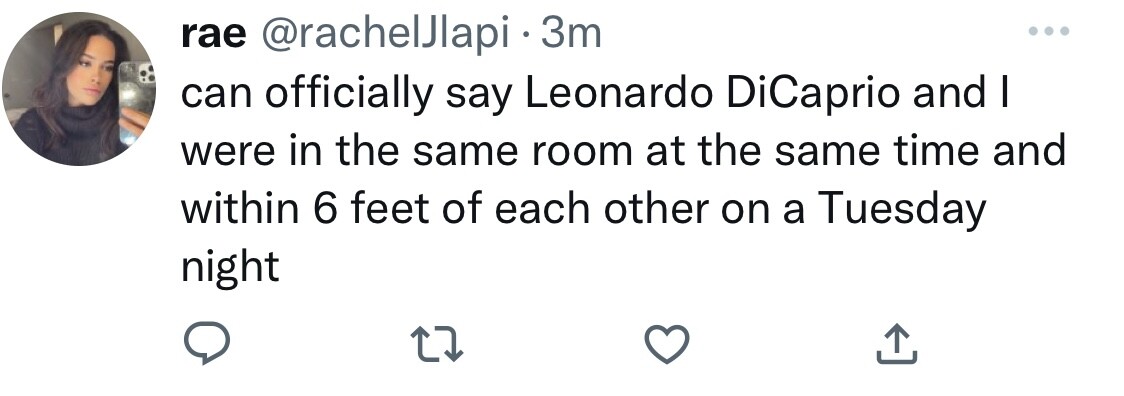The image size is (1124, 396).
Task: Open the reply speech bubble icon
Action: [207, 343]
